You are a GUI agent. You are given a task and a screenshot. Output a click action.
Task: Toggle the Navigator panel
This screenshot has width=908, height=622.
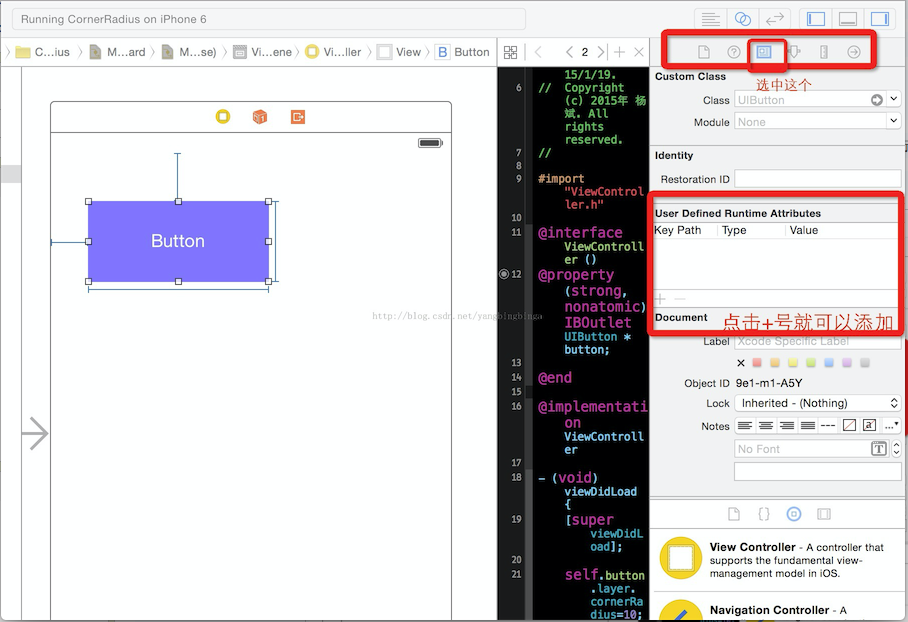816,19
